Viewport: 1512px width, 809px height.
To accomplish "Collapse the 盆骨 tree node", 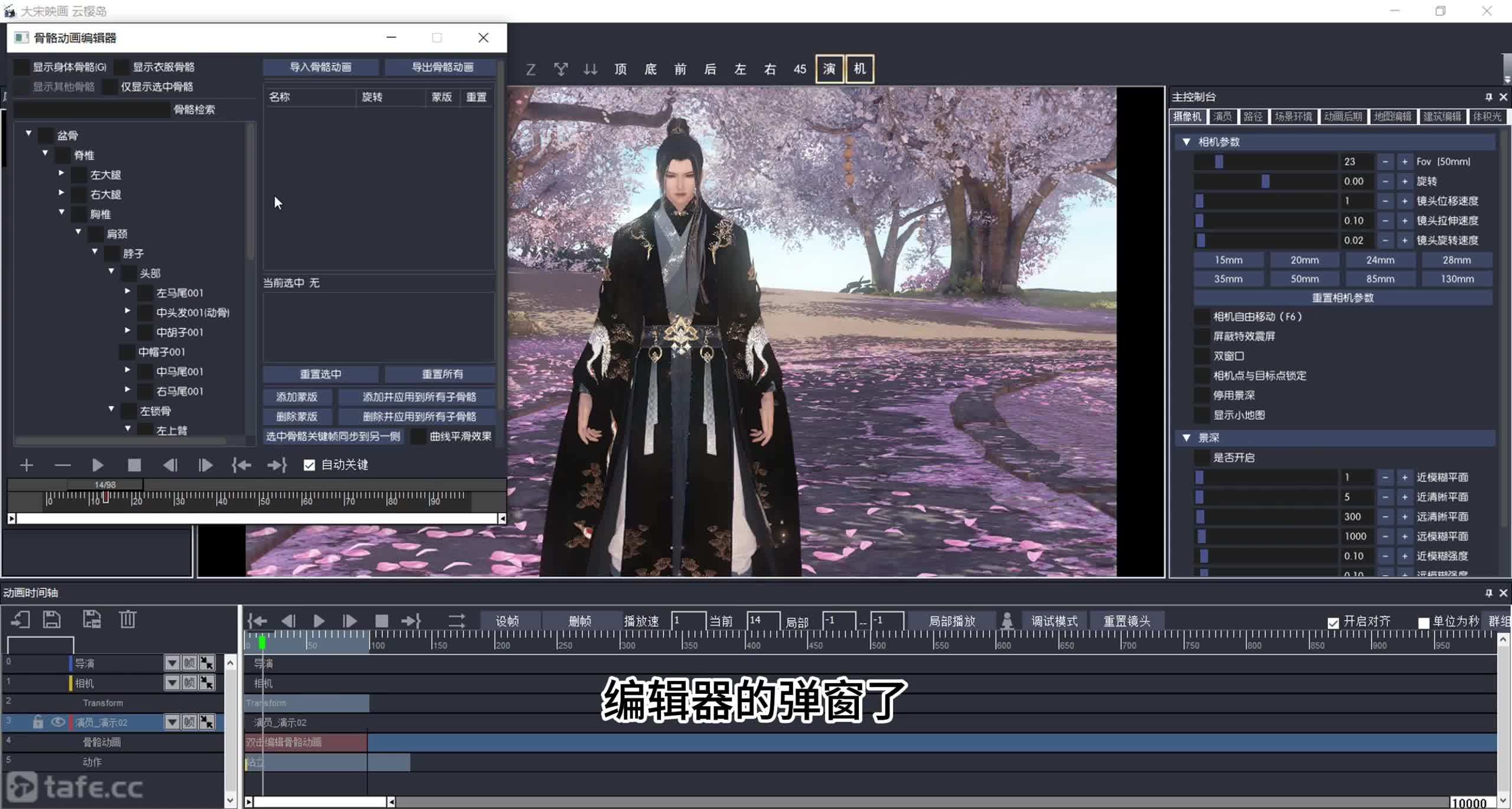I will 28,133.
